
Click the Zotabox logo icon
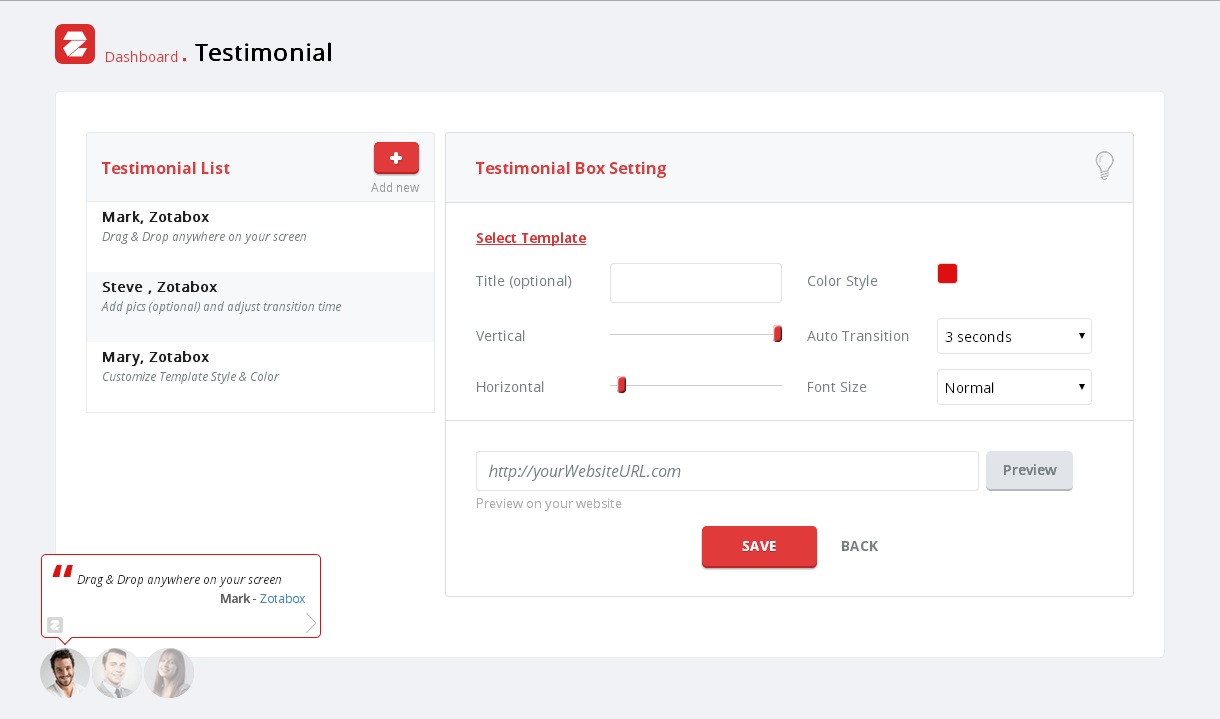[75, 44]
